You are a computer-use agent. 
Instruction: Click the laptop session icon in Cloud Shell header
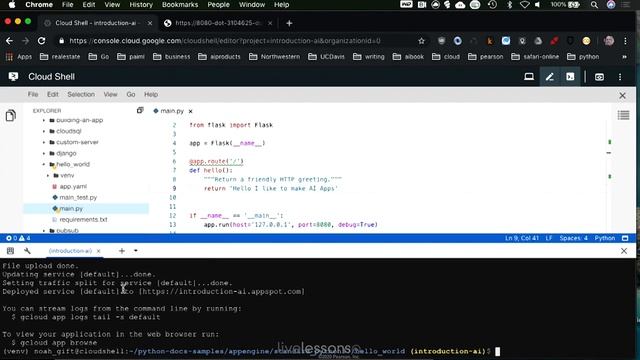(x=529, y=77)
